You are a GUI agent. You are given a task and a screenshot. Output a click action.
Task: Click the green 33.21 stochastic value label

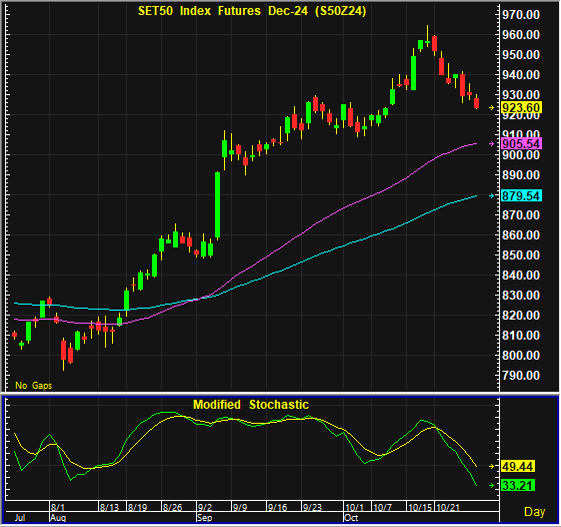(x=518, y=485)
